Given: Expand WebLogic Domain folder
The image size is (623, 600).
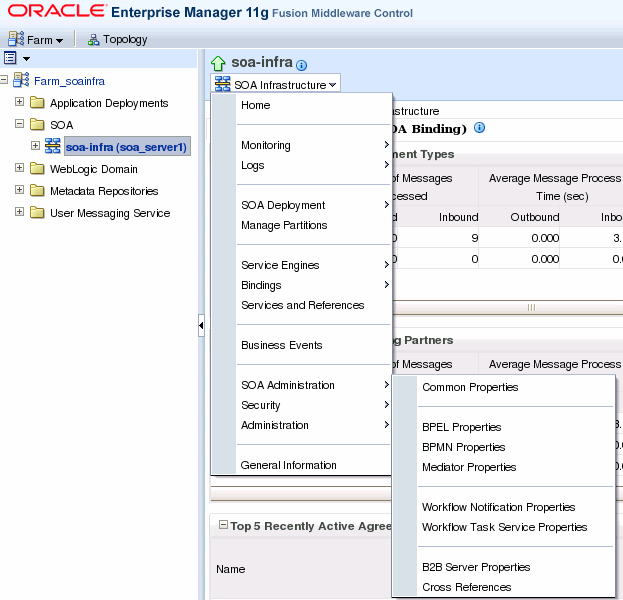Looking at the screenshot, I should (19, 168).
